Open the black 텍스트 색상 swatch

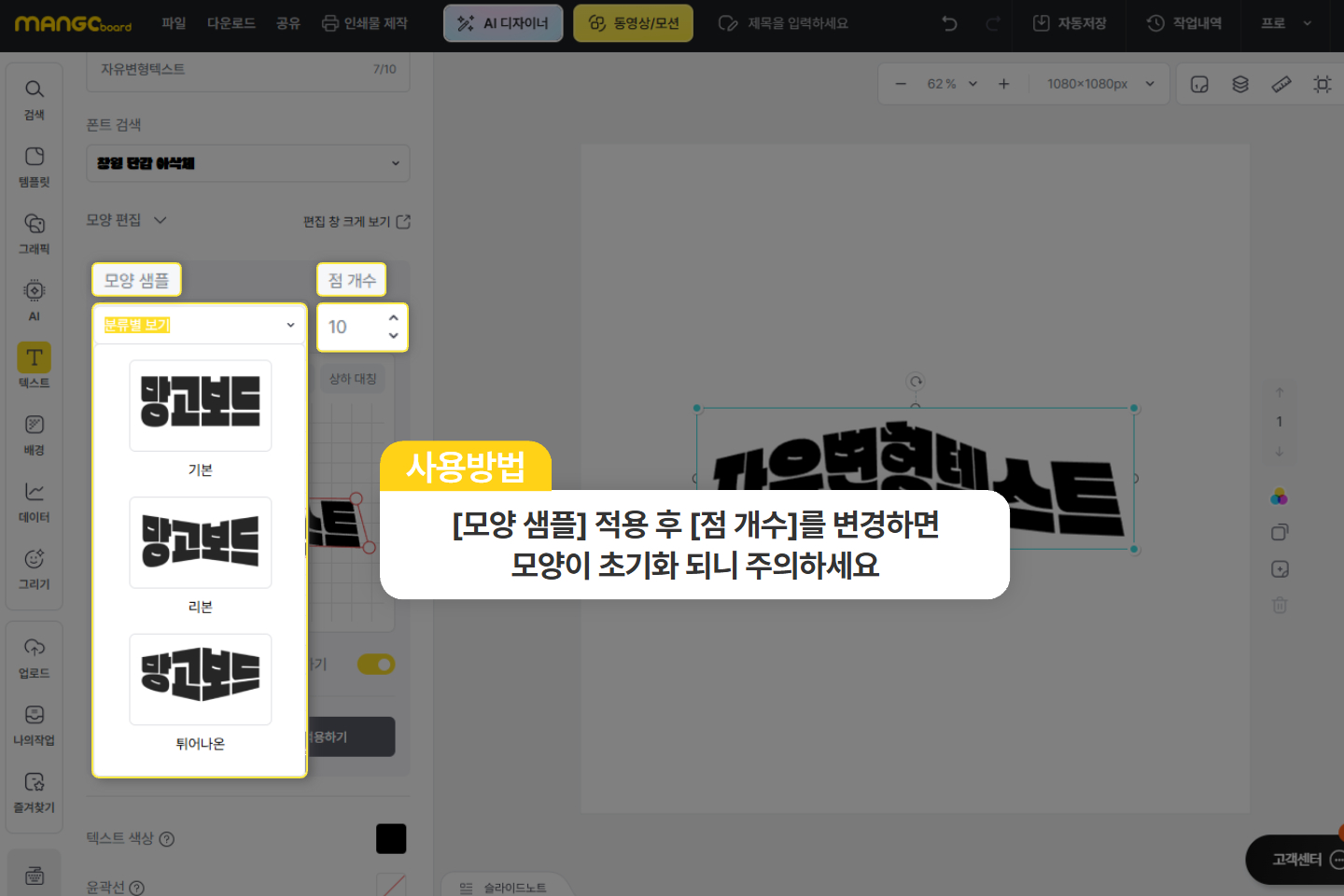point(391,838)
